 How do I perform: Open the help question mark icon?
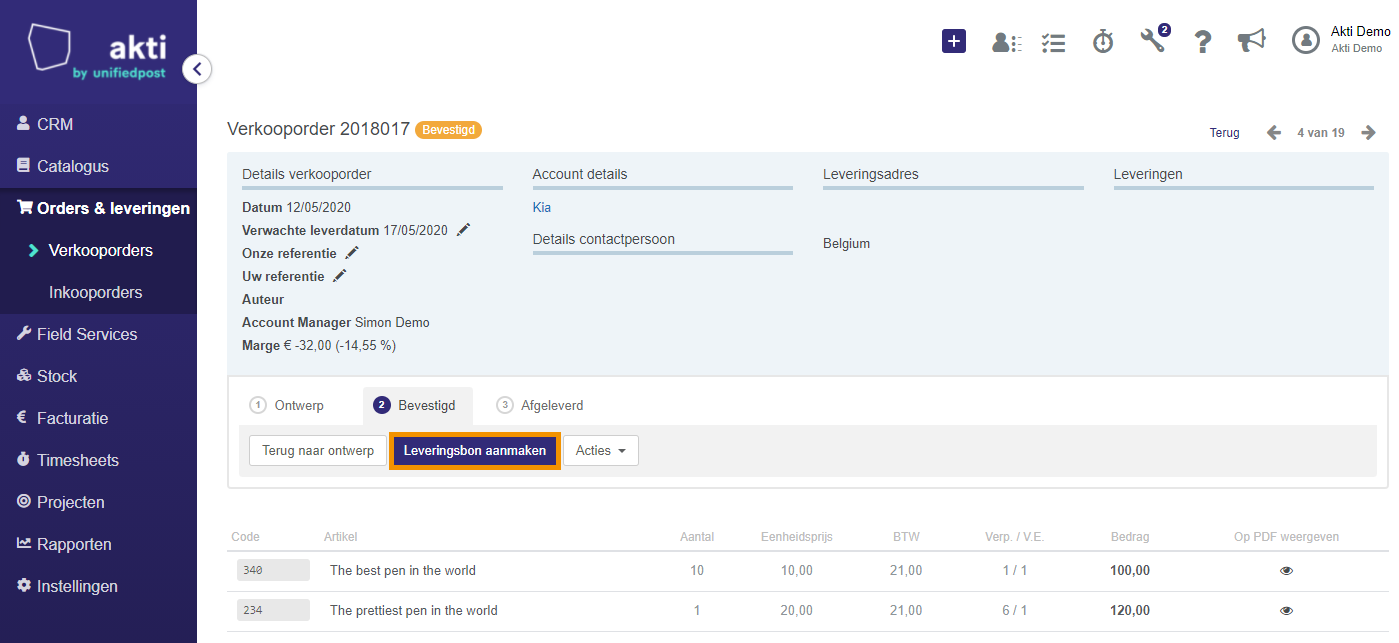(x=1203, y=42)
